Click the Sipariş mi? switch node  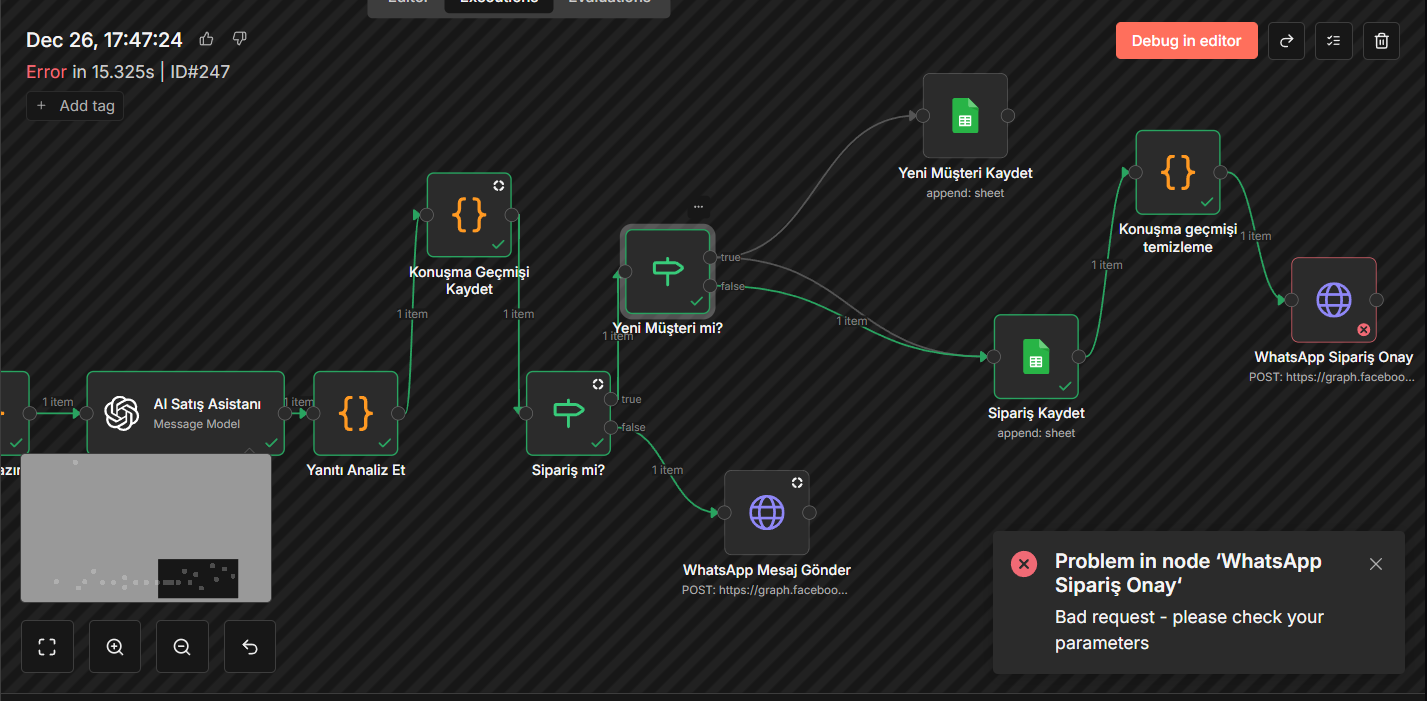pyautogui.click(x=568, y=413)
